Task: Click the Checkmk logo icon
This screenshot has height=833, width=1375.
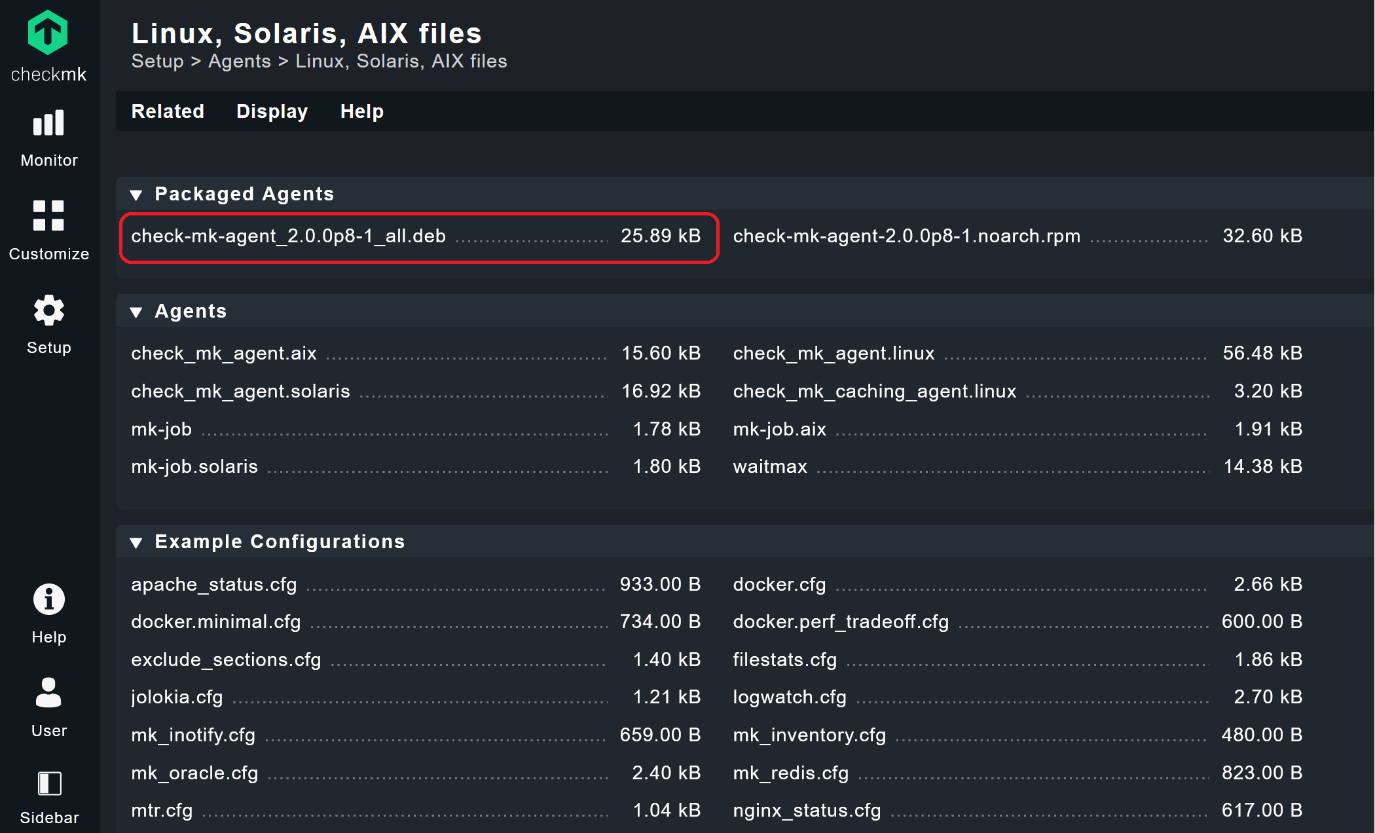Action: coord(48,33)
